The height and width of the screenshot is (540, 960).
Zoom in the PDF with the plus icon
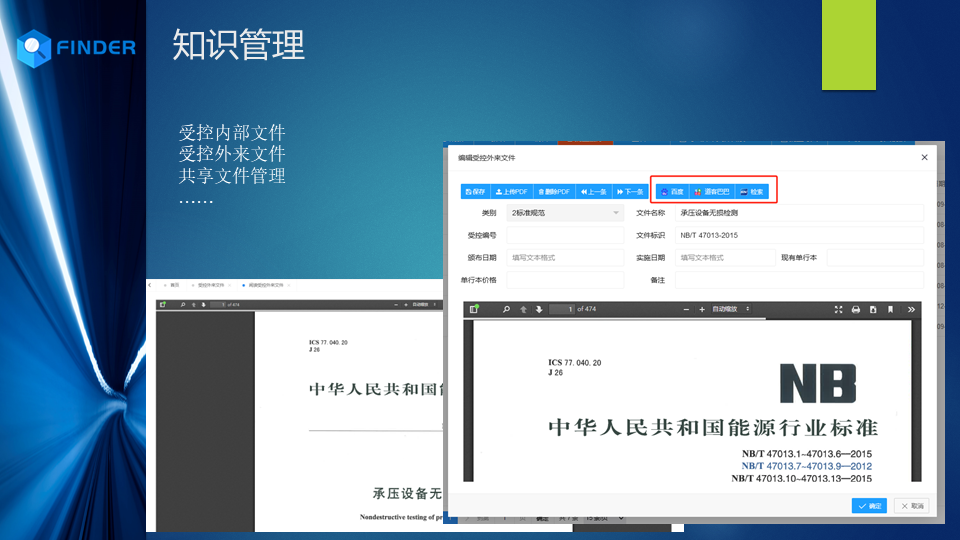coord(702,310)
